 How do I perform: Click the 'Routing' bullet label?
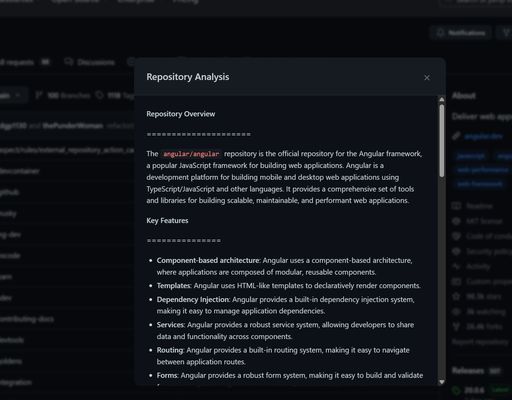pyautogui.click(x=170, y=350)
